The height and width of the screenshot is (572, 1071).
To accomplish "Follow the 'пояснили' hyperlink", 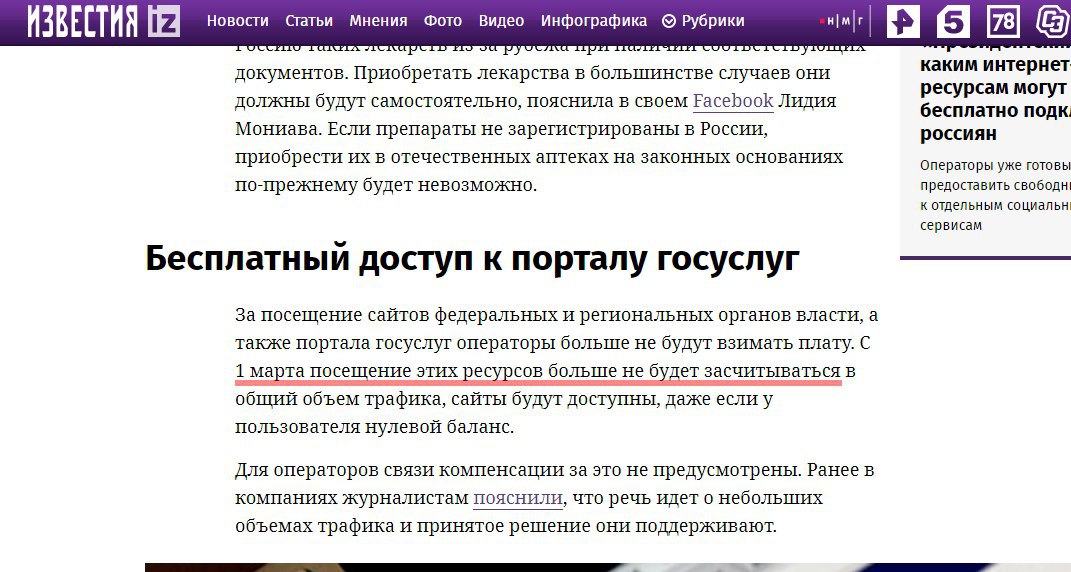I will 518,498.
